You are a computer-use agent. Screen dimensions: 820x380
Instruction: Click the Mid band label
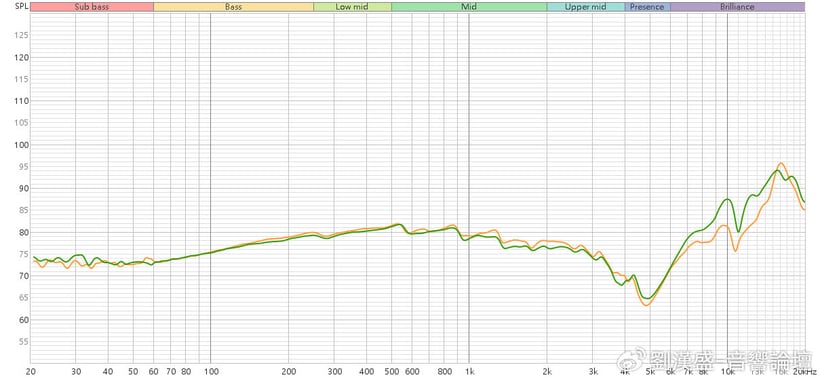click(x=469, y=7)
